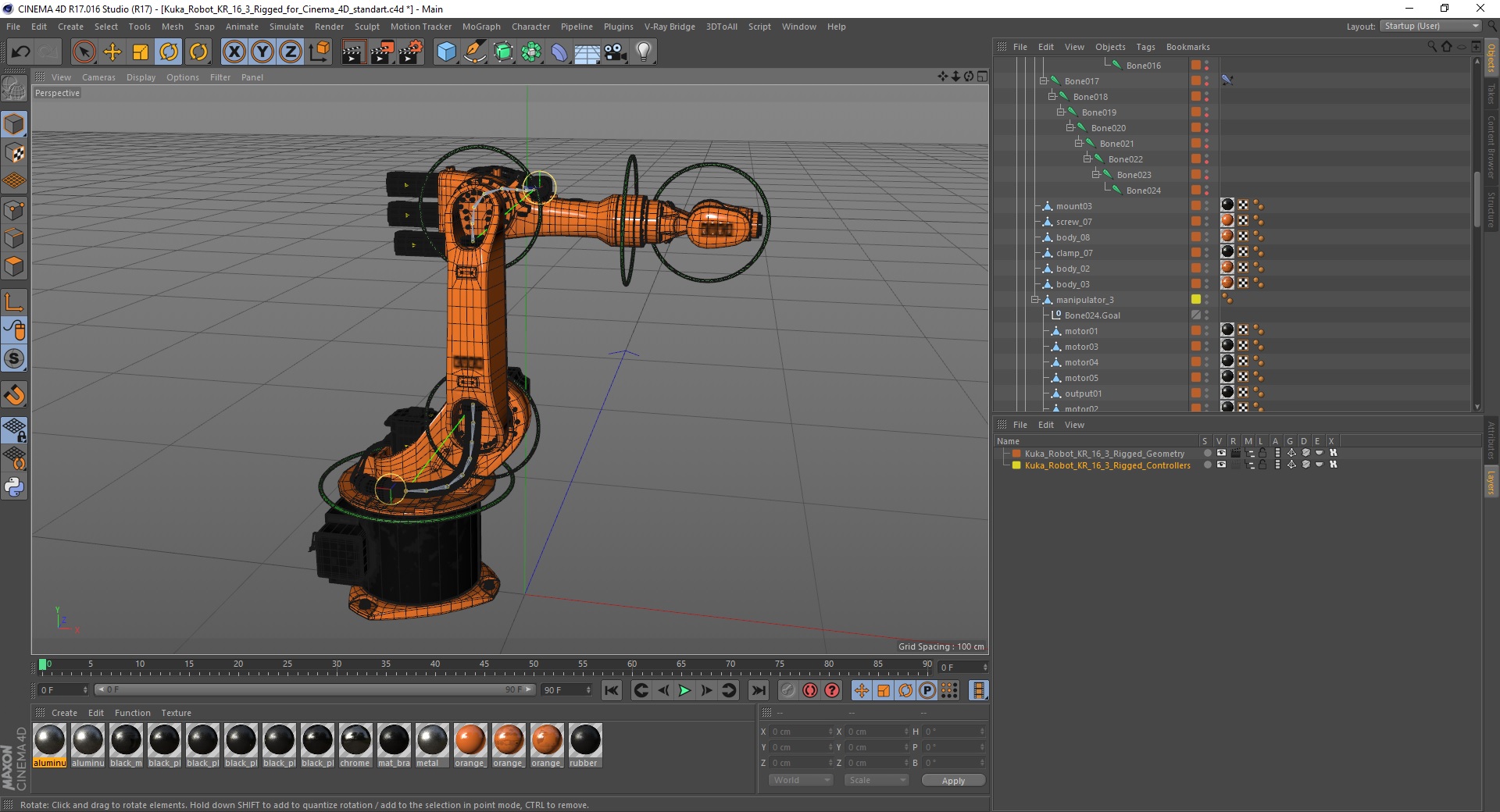The image size is (1500, 812).
Task: Select the Live Selection tool
Action: (84, 52)
